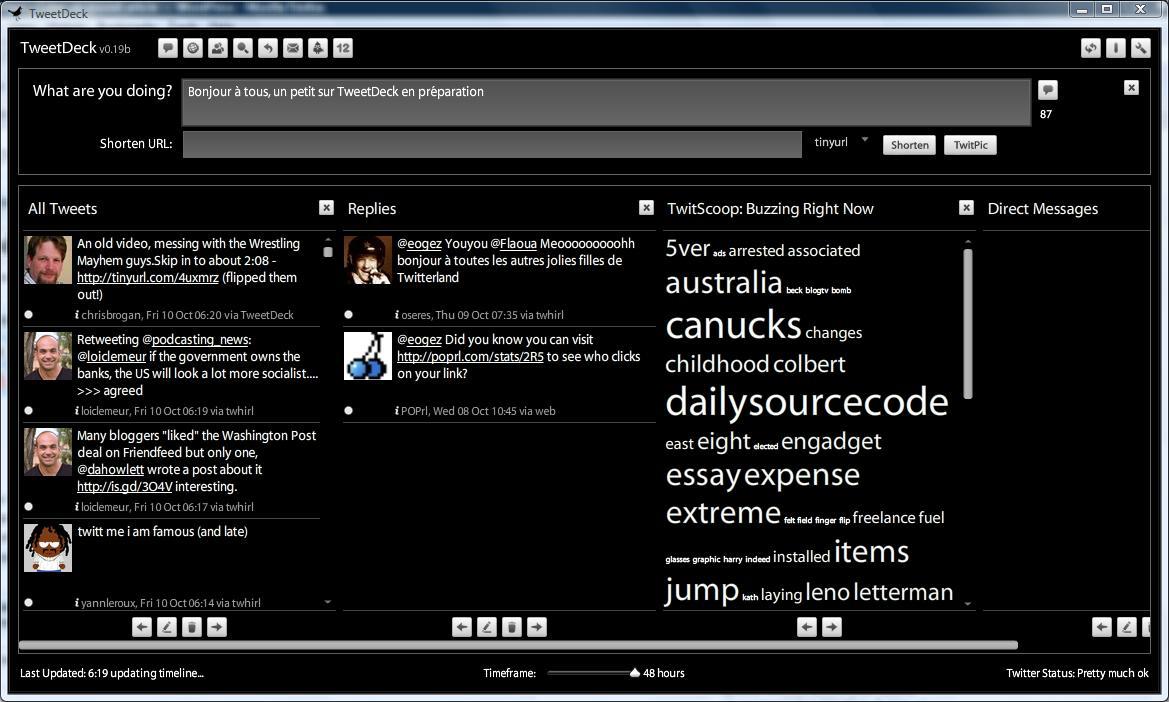Click TwitScoop scroll down arrow
The width and height of the screenshot is (1169, 702).
[x=968, y=604]
